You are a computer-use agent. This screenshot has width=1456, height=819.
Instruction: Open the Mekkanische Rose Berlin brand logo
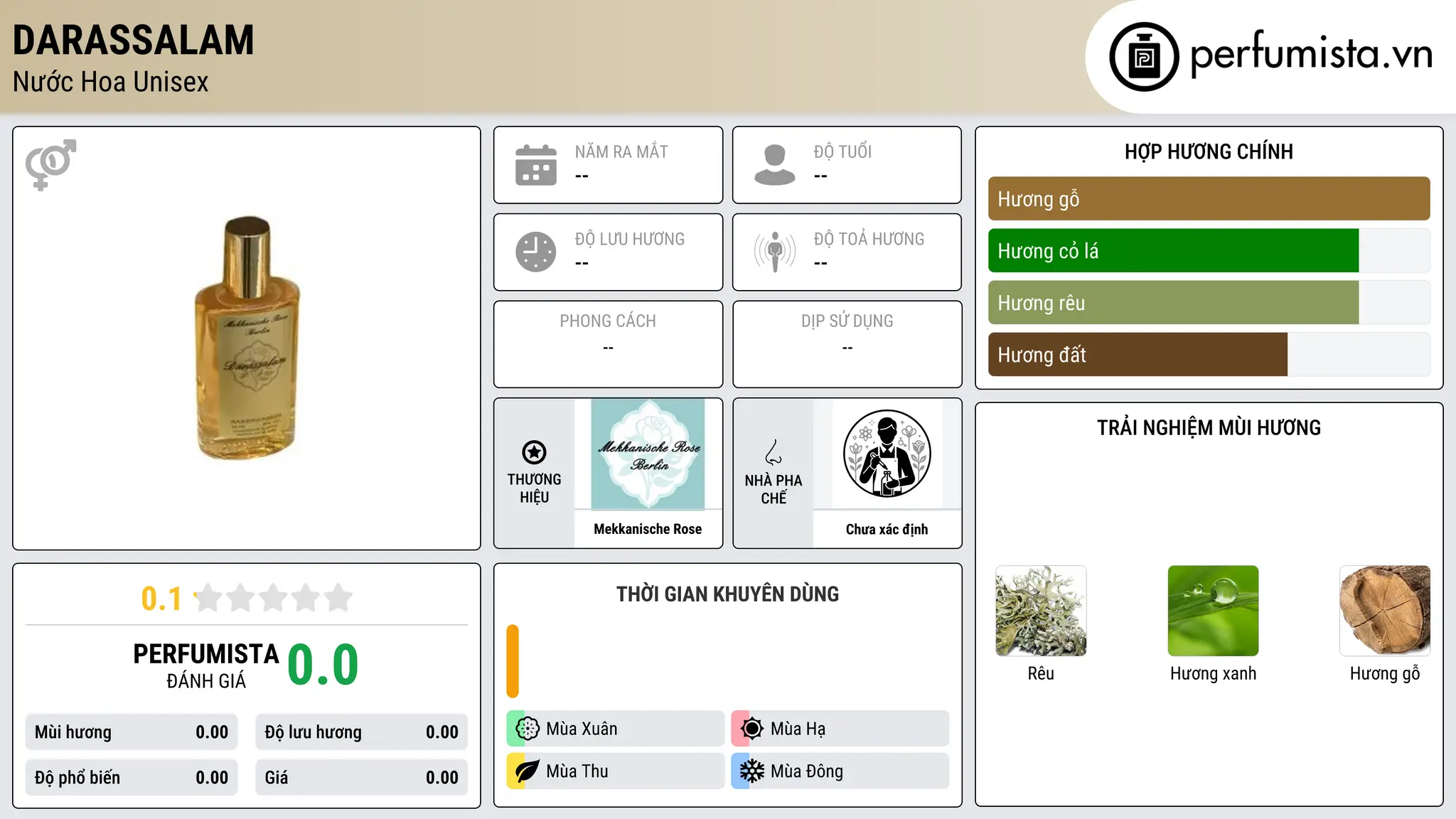[x=648, y=454]
